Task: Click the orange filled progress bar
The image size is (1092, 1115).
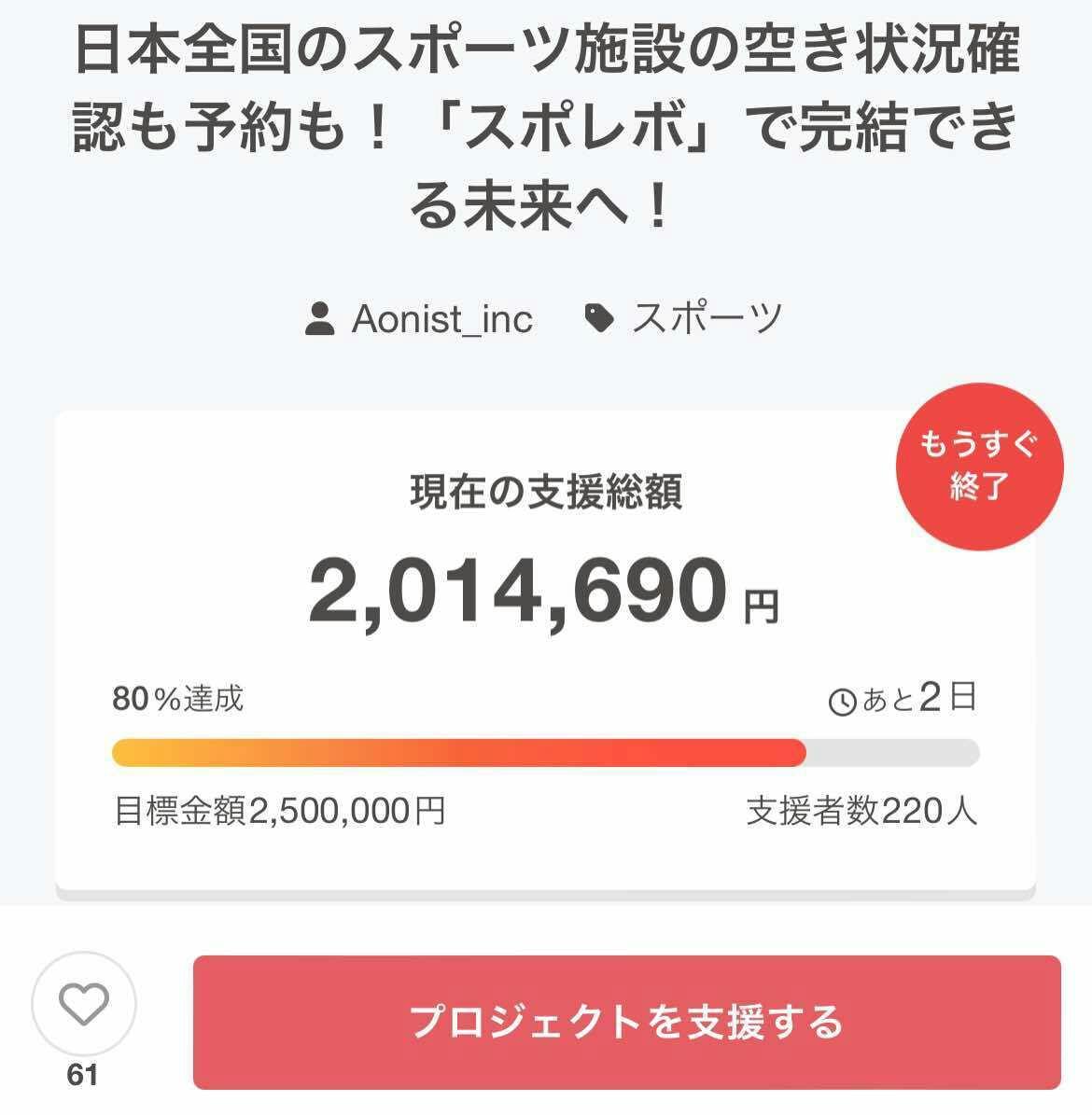Action: pyautogui.click(x=457, y=753)
